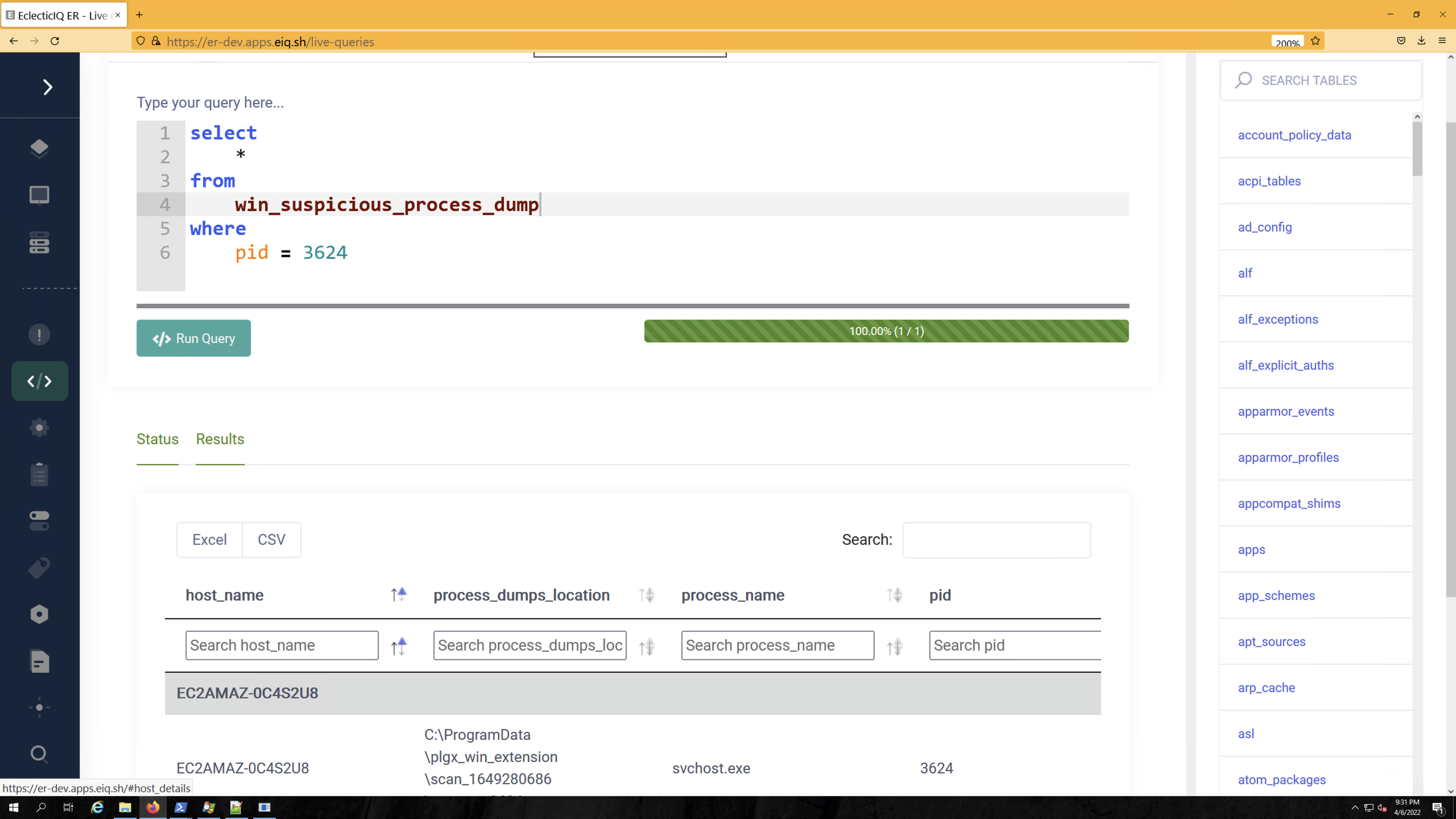Click sort arrows beside Search host_name filter

tap(399, 647)
